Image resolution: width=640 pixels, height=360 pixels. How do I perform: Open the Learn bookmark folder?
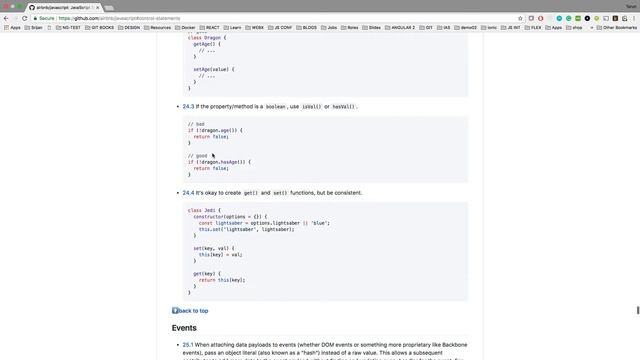pyautogui.click(x=233, y=28)
